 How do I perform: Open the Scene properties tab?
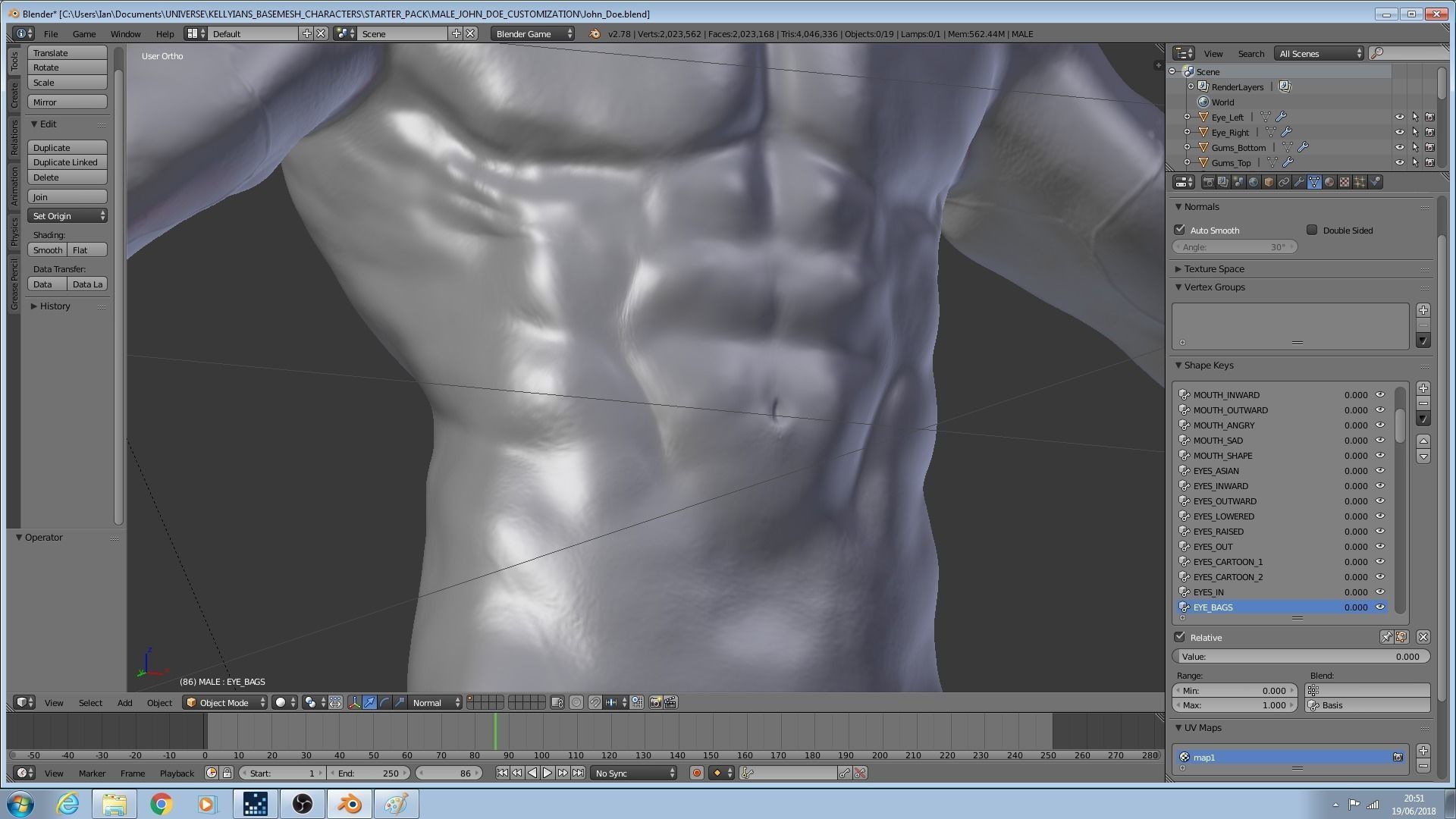pyautogui.click(x=1238, y=182)
